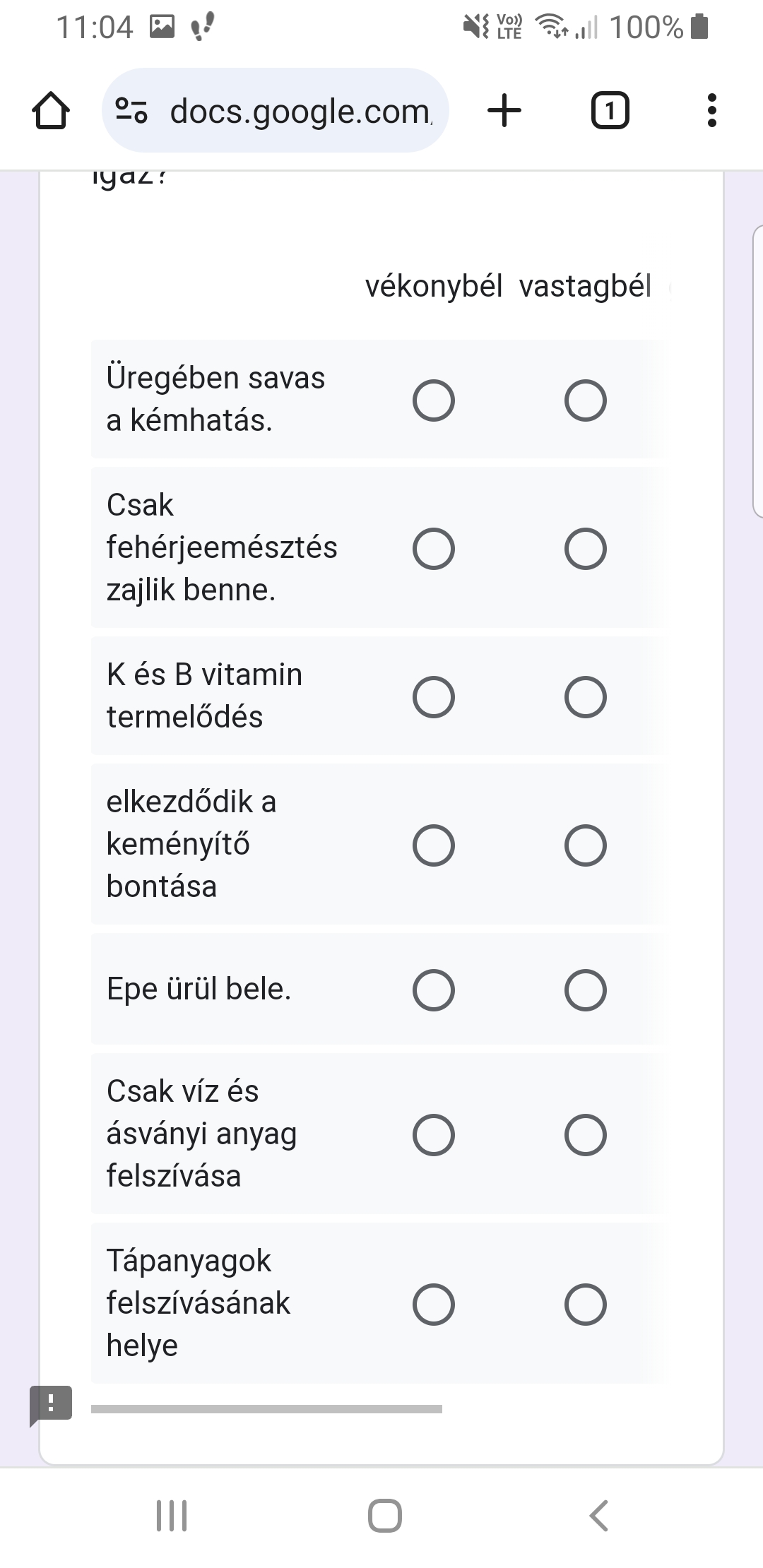This screenshot has width=763, height=1568.
Task: Open Chrome three-dot overflow menu
Action: 711,111
